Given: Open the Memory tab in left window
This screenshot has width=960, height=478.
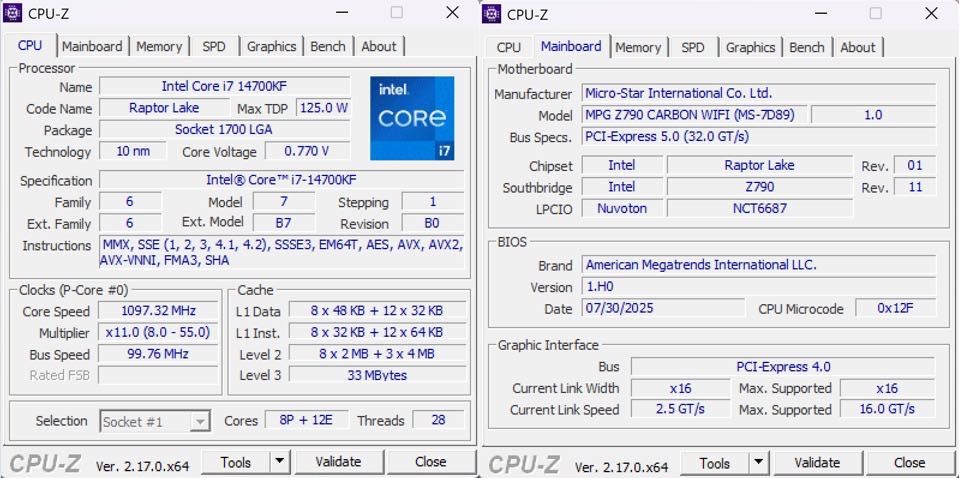Looking at the screenshot, I should point(159,47).
